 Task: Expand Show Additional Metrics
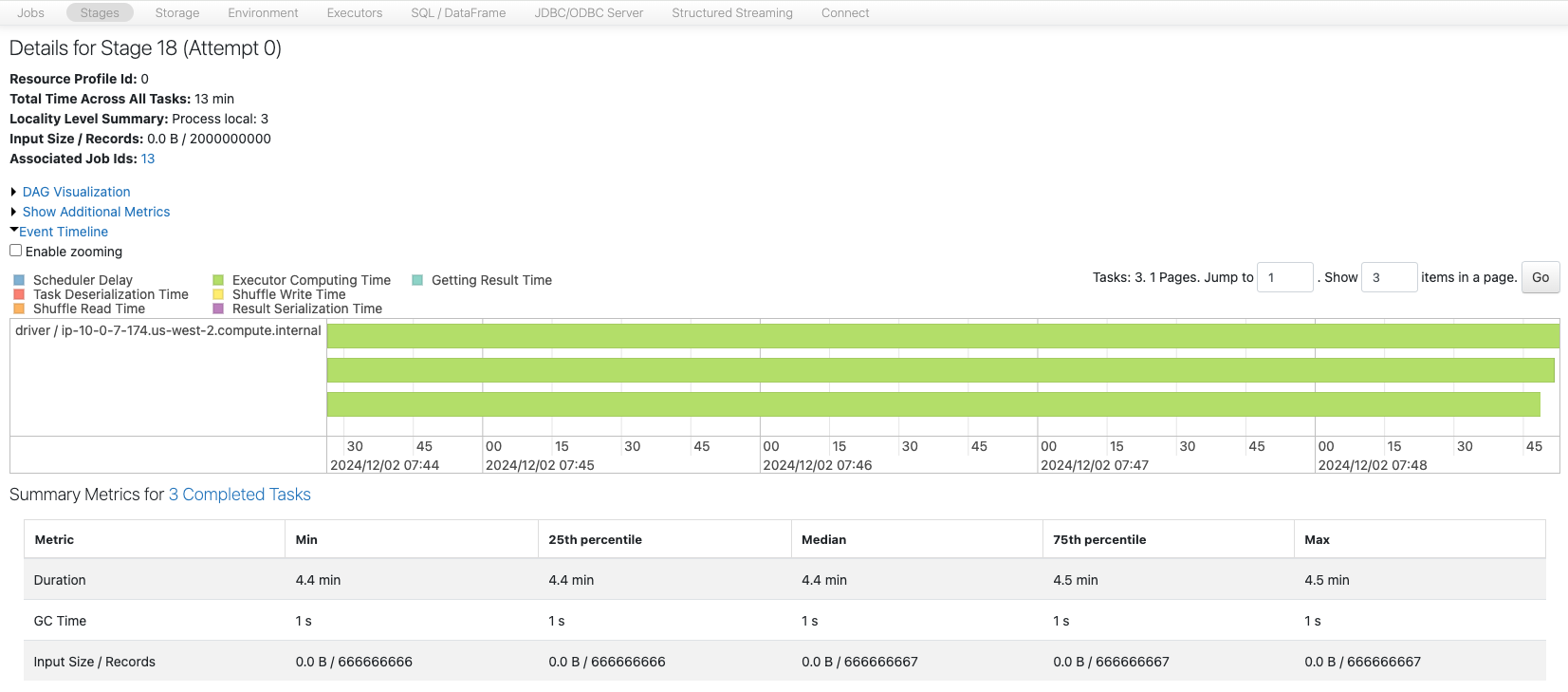click(x=97, y=212)
